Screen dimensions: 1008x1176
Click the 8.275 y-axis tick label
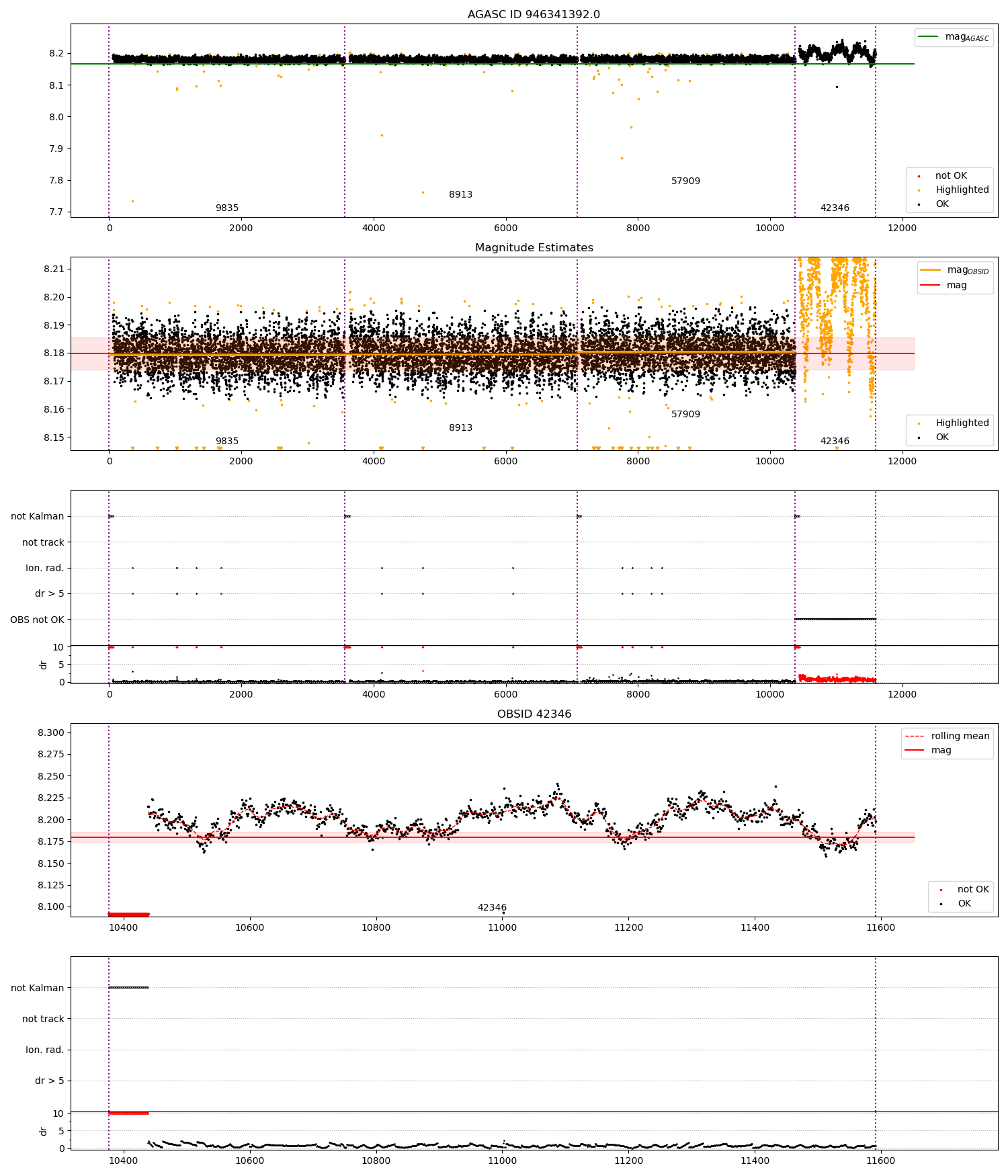tap(51, 754)
